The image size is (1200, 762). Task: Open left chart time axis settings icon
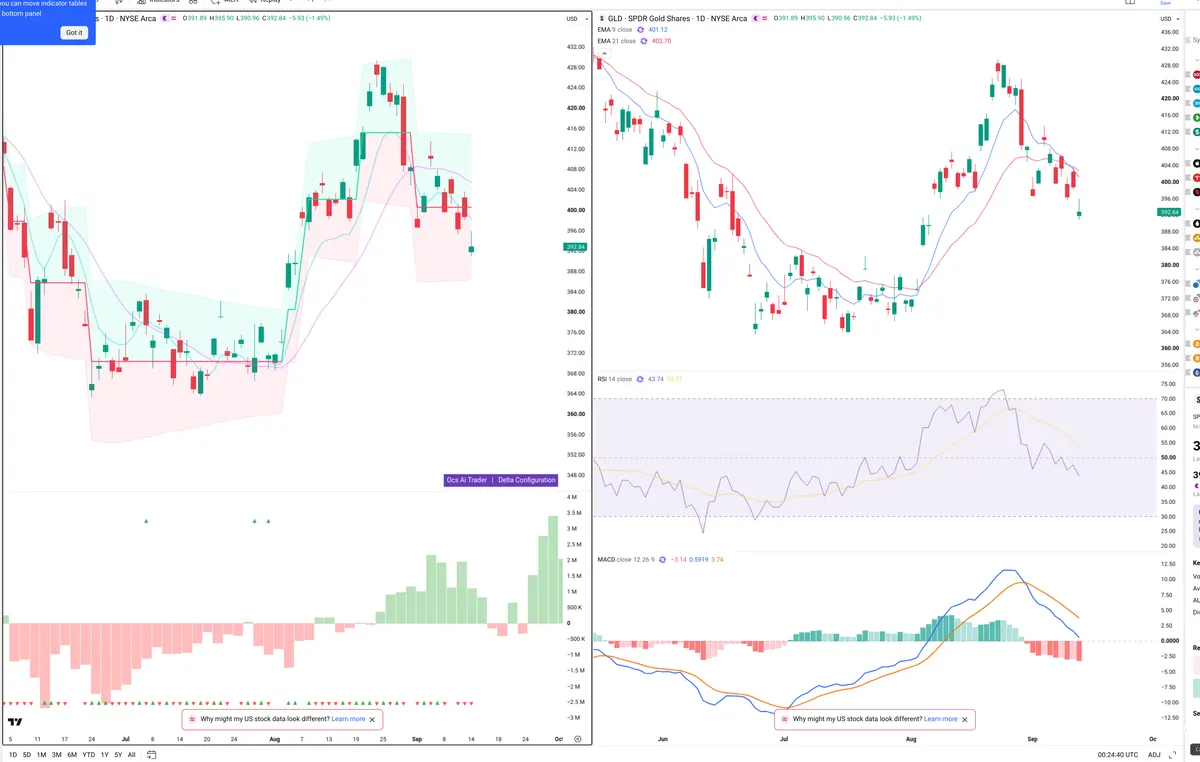(577, 738)
